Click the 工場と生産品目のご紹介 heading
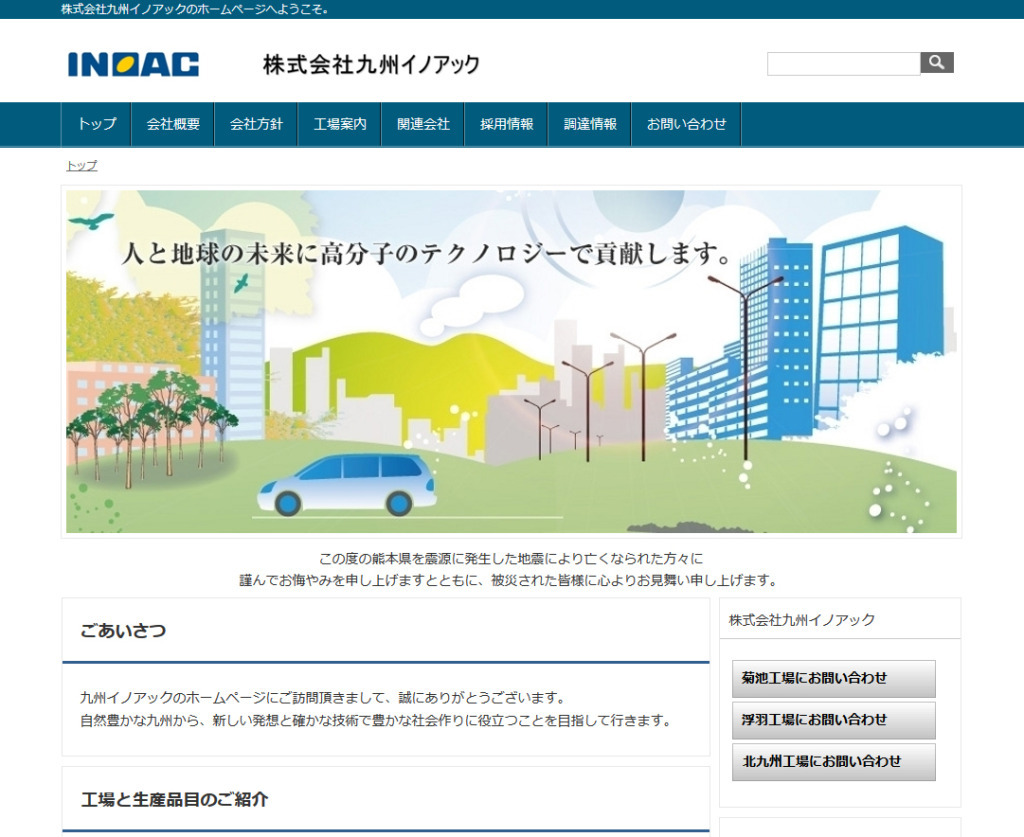Viewport: 1024px width, 837px height. [x=178, y=796]
